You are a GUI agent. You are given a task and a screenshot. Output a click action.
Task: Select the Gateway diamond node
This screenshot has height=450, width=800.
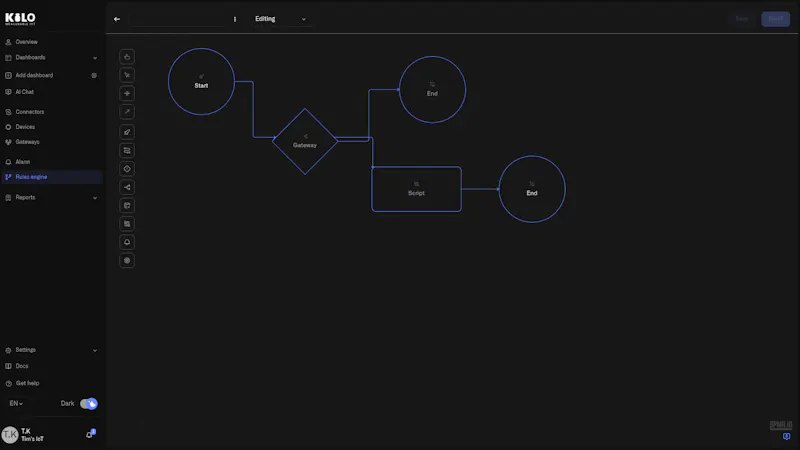(x=305, y=141)
